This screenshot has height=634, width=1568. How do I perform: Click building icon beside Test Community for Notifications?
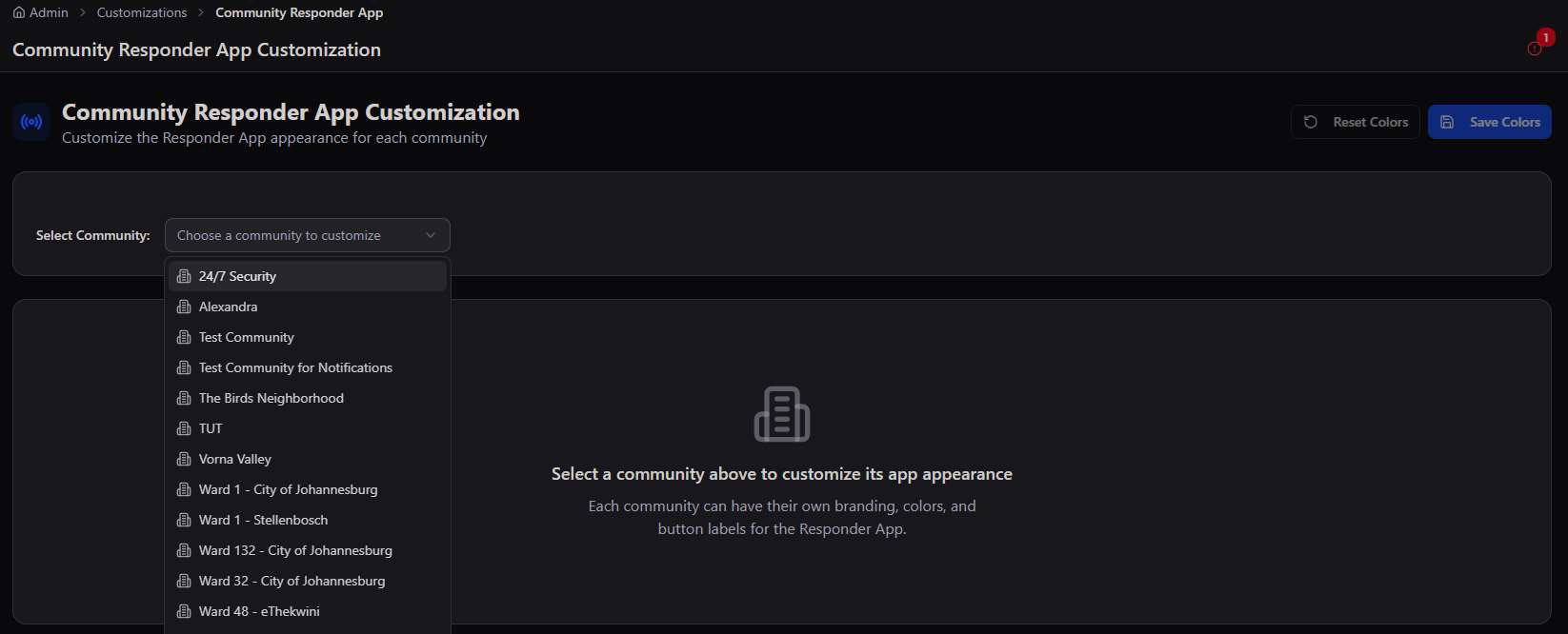point(184,367)
